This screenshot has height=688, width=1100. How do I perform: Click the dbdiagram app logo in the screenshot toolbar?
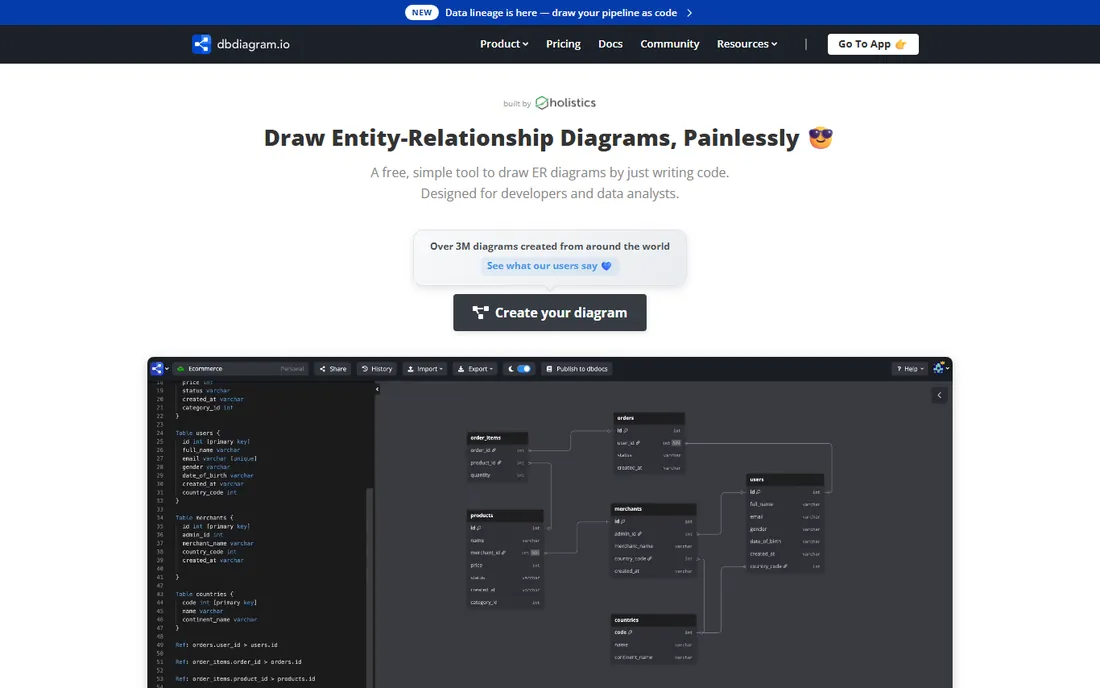157,369
